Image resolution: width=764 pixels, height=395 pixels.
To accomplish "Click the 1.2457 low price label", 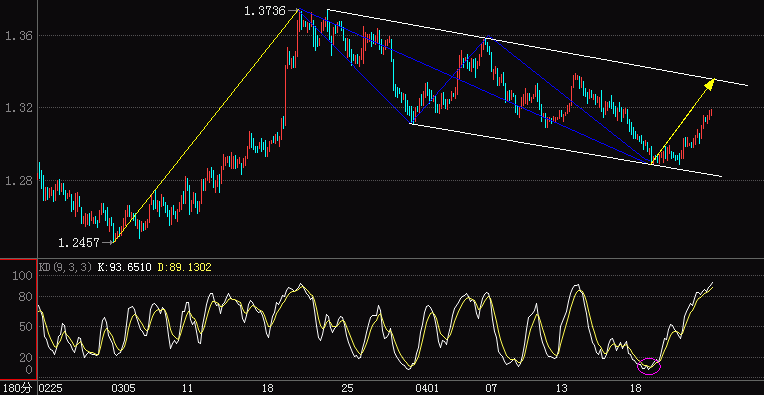I will 79,242.
